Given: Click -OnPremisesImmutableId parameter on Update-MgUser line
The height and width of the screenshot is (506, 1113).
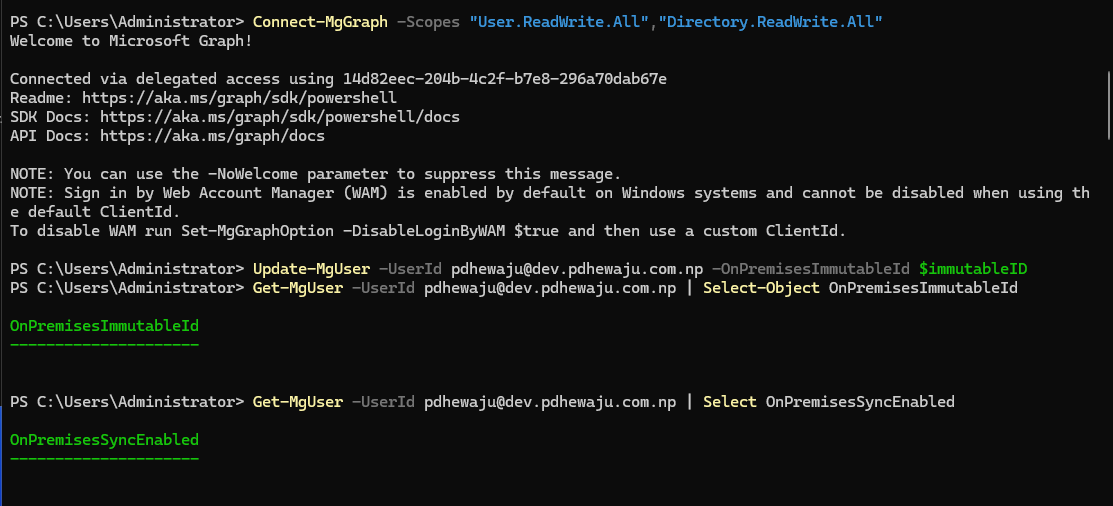Looking at the screenshot, I should point(810,269).
